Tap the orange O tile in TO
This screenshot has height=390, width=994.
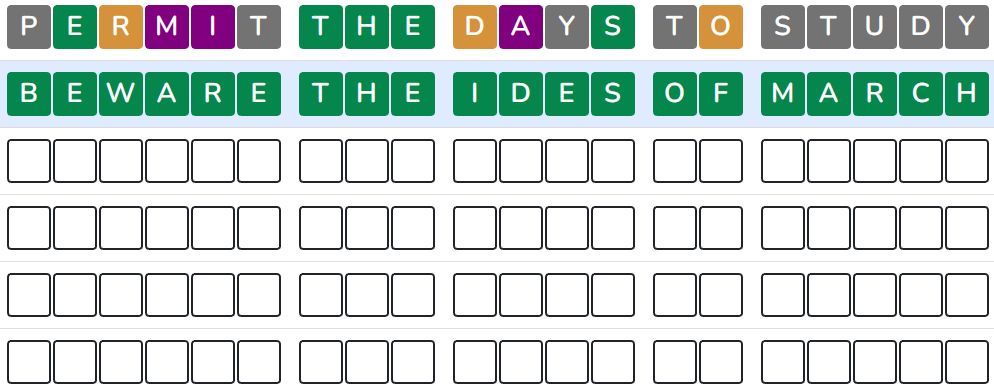click(721, 27)
